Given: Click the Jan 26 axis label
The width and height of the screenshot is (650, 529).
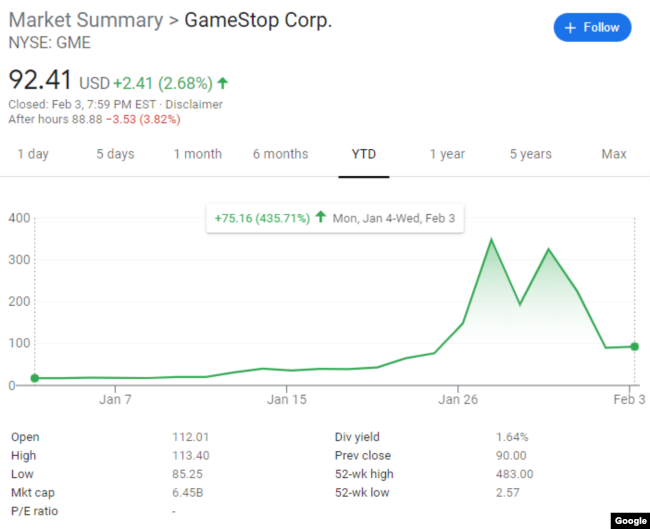Looking at the screenshot, I should coord(457,400).
